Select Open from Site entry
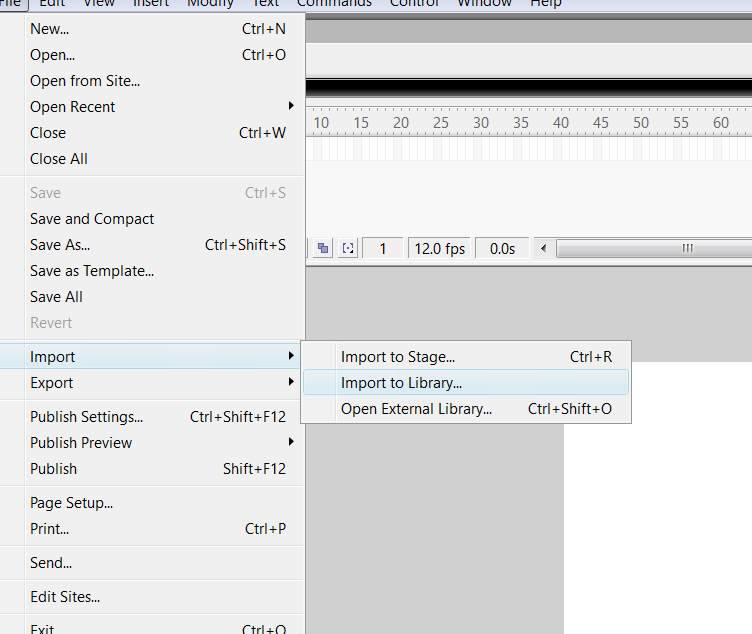Screen dimensions: 752x634 85,81
